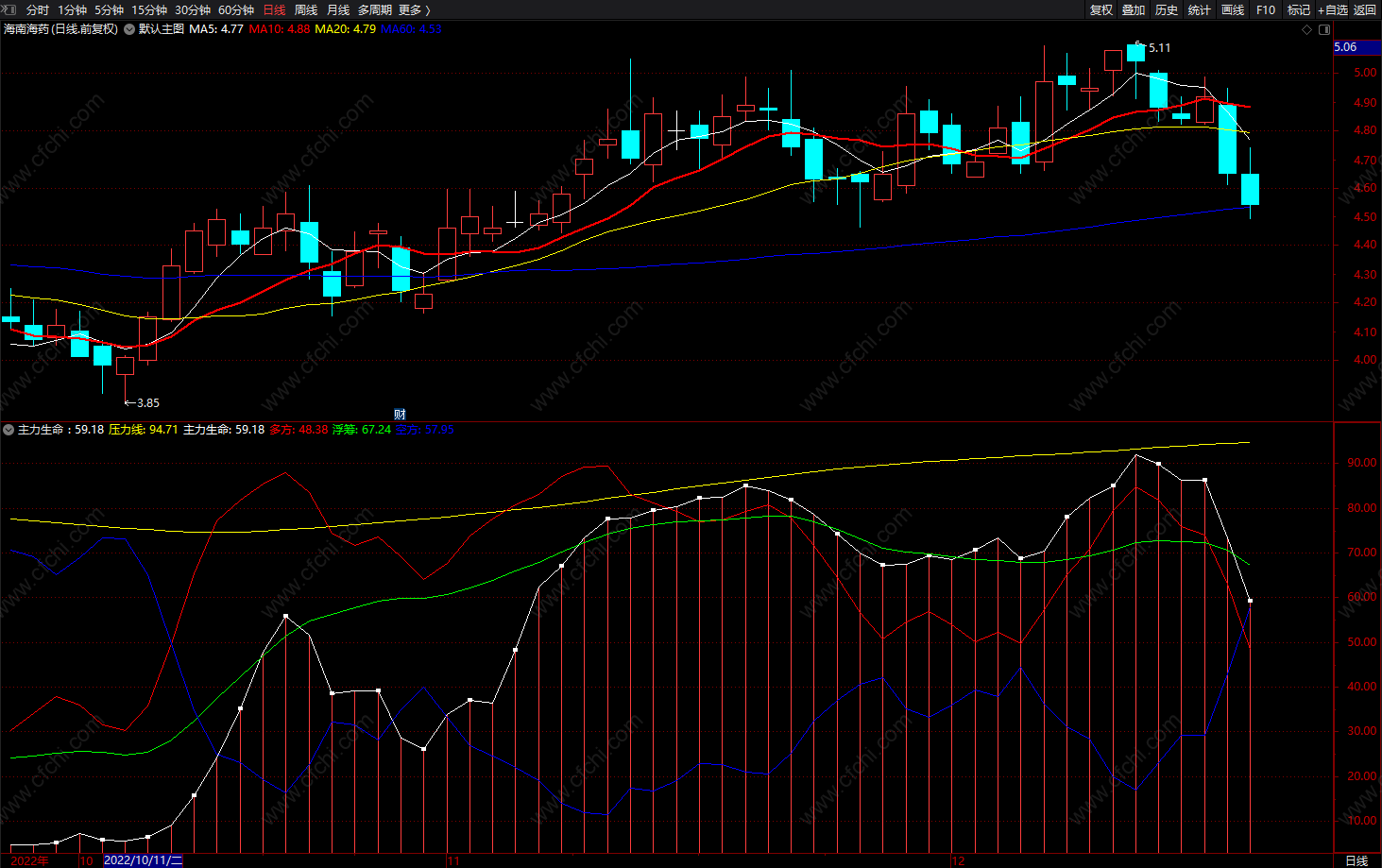Open the 更多 periods expander
The width and height of the screenshot is (1382, 868).
tap(415, 9)
